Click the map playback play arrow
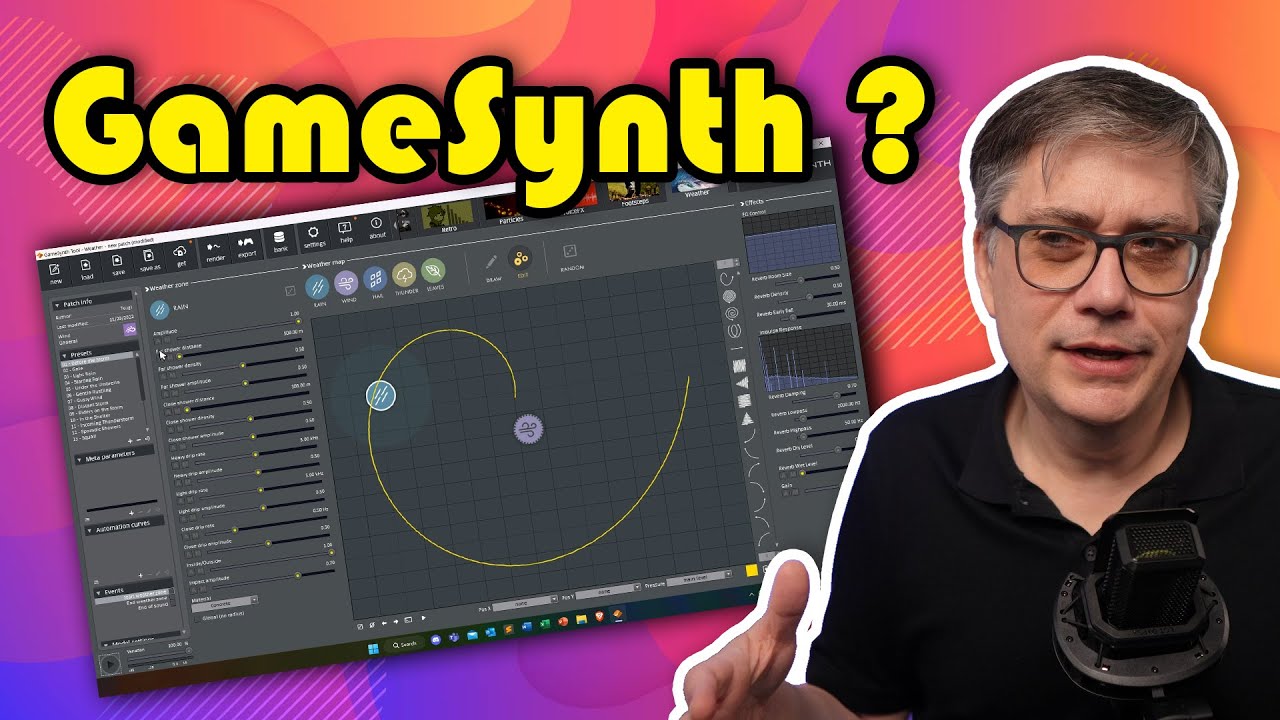1280x720 pixels. pos(424,618)
